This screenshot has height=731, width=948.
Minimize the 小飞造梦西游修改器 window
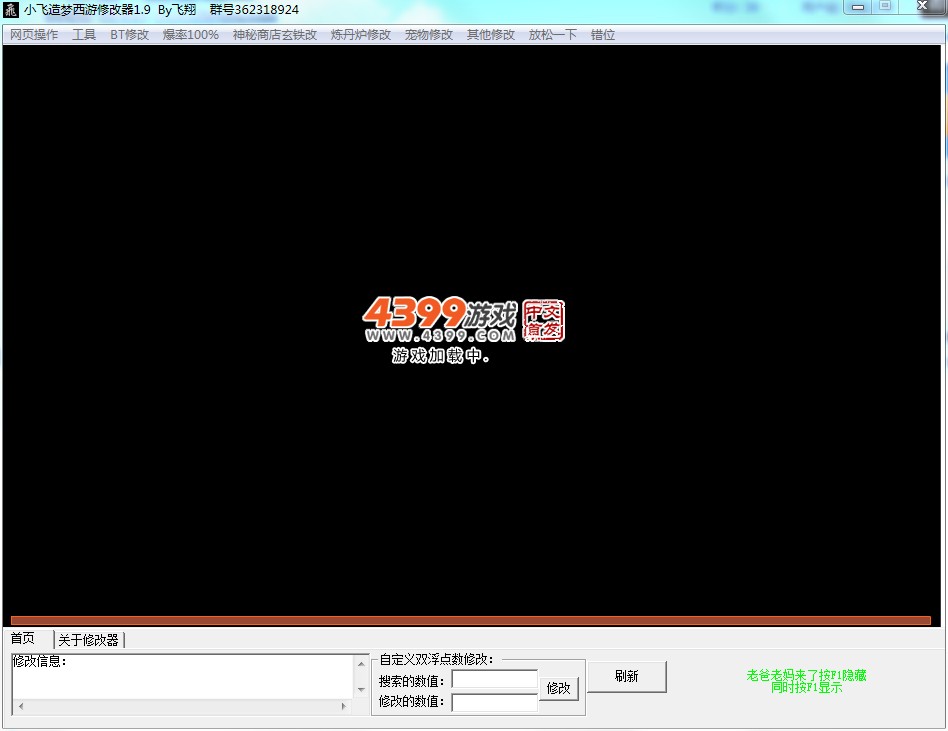pyautogui.click(x=857, y=7)
